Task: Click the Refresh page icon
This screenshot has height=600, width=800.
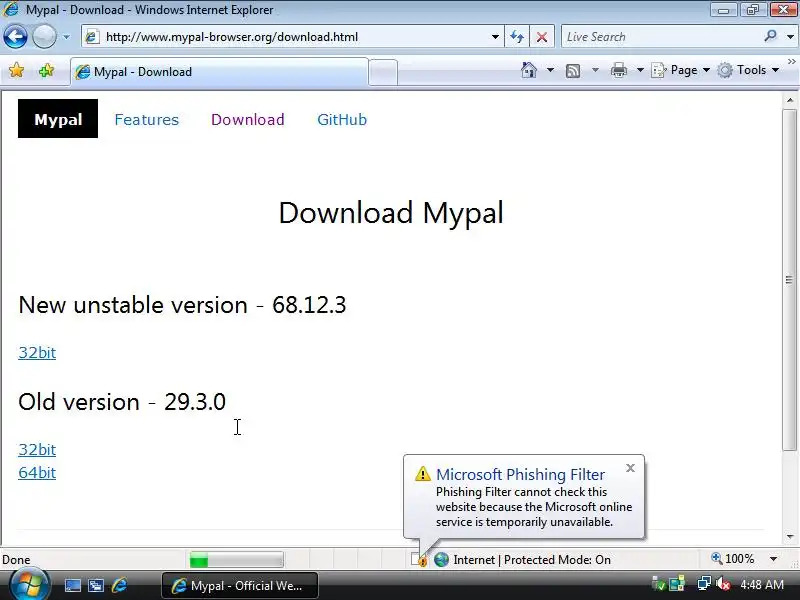Action: (x=517, y=37)
